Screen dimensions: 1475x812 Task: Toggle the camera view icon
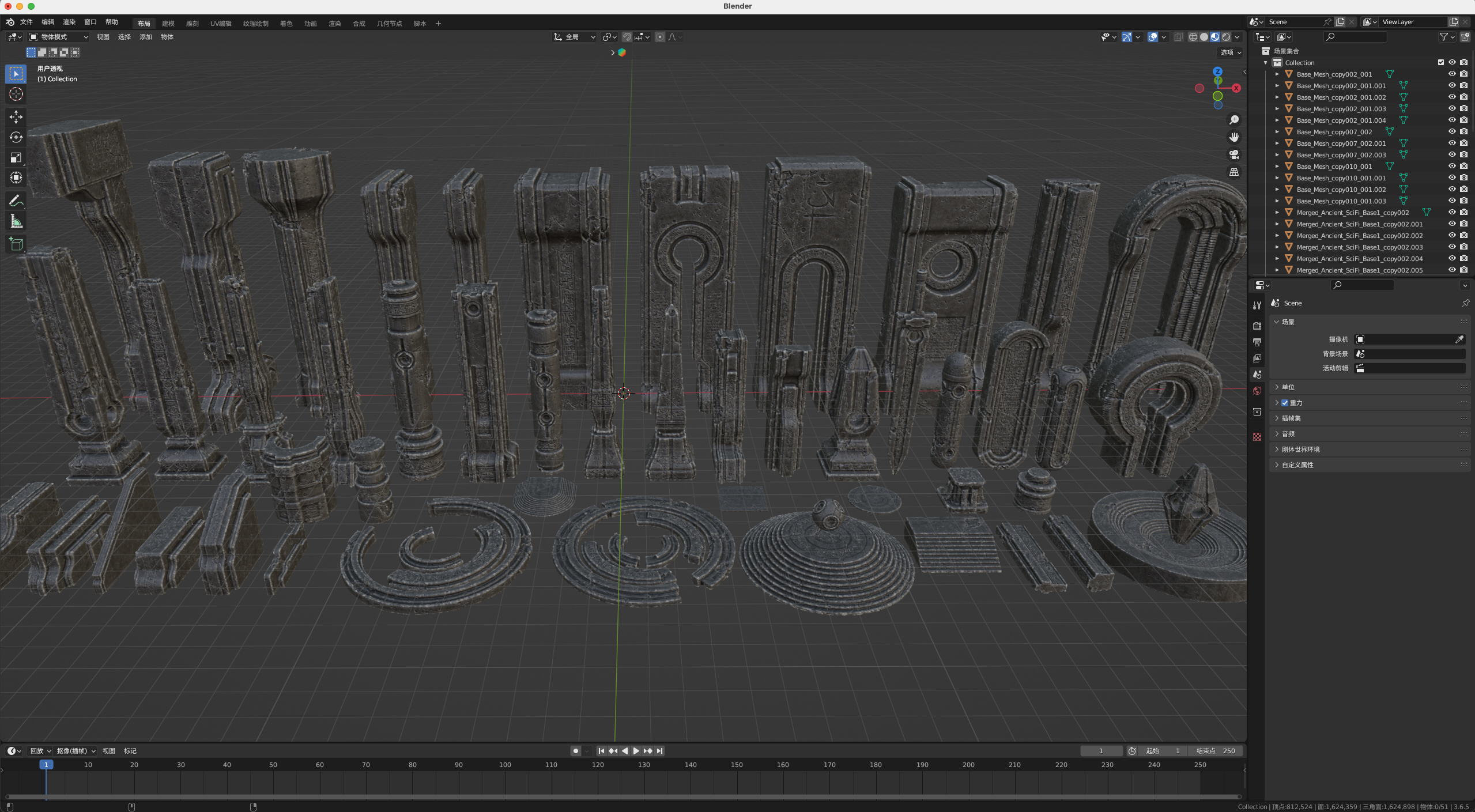(1233, 154)
